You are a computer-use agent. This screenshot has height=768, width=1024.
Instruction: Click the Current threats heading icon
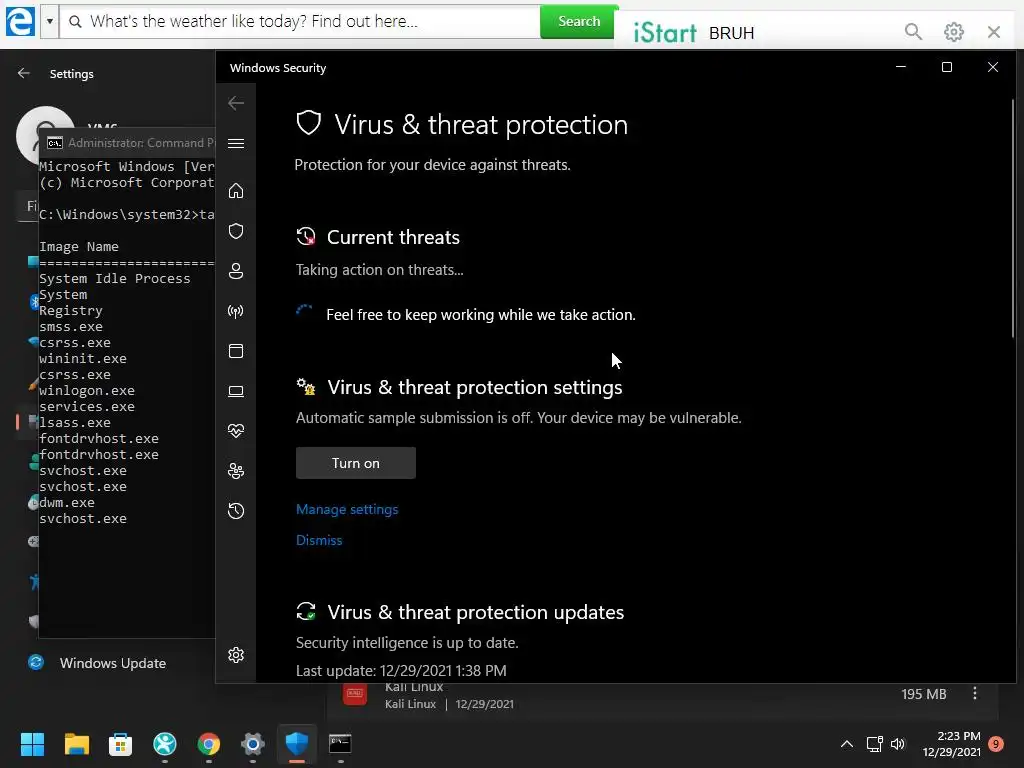306,236
